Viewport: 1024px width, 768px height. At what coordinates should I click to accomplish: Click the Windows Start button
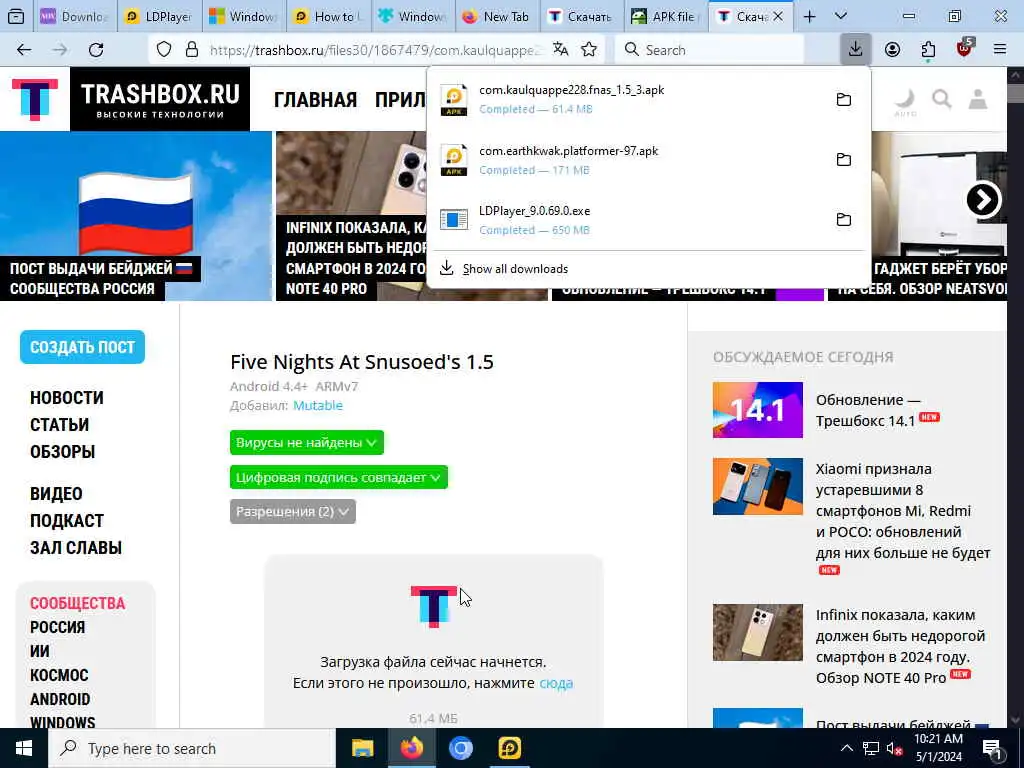coord(24,748)
